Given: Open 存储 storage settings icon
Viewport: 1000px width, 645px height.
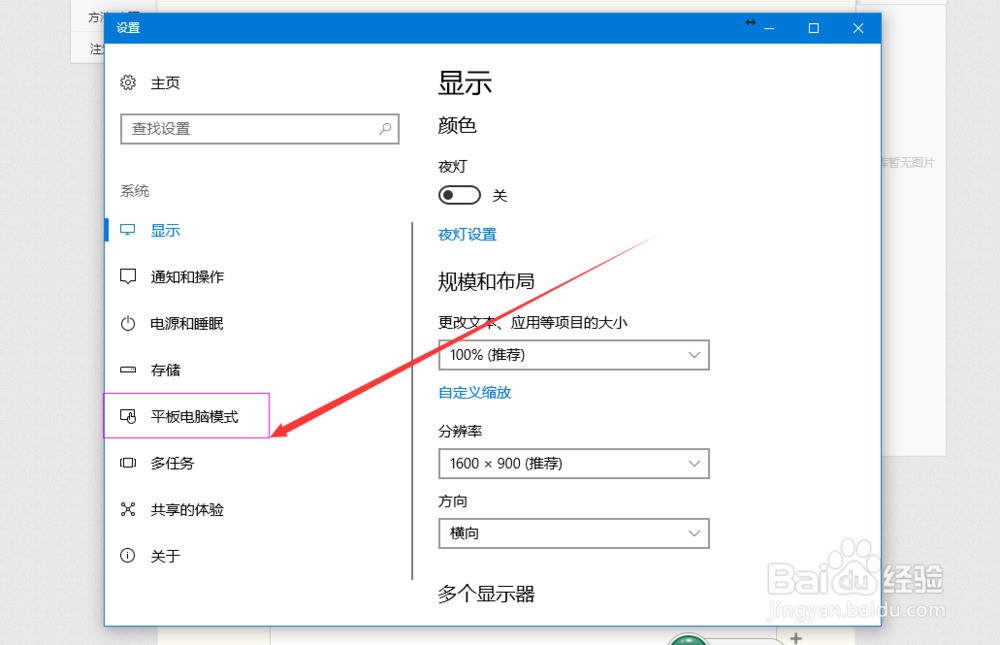Looking at the screenshot, I should pos(127,370).
